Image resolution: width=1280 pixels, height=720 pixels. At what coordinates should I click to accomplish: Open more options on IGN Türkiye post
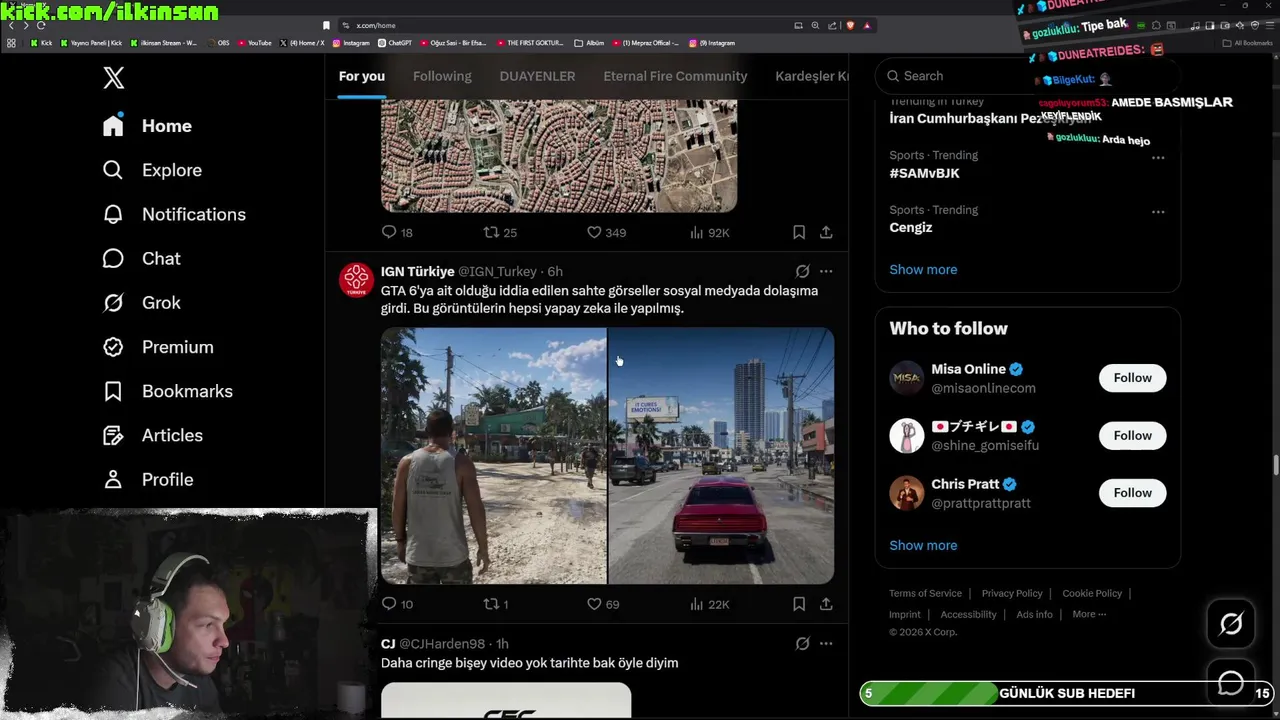(826, 271)
